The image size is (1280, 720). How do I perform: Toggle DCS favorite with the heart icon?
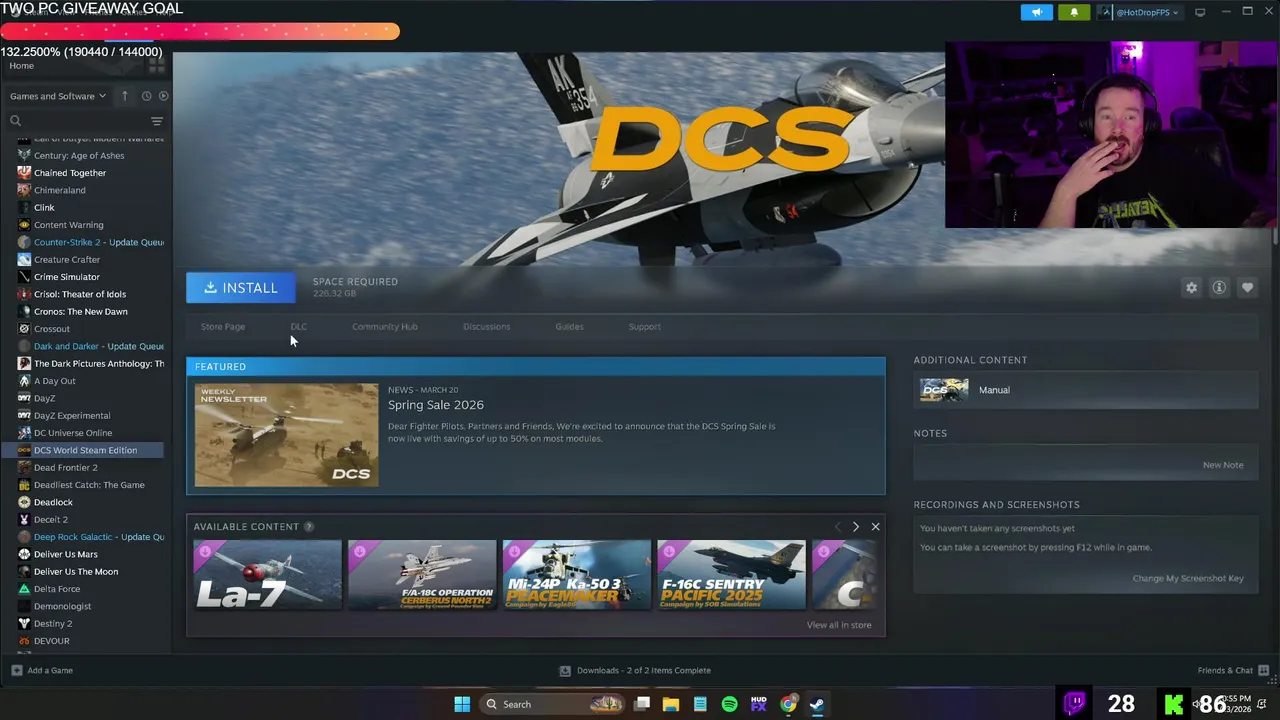[1247, 288]
